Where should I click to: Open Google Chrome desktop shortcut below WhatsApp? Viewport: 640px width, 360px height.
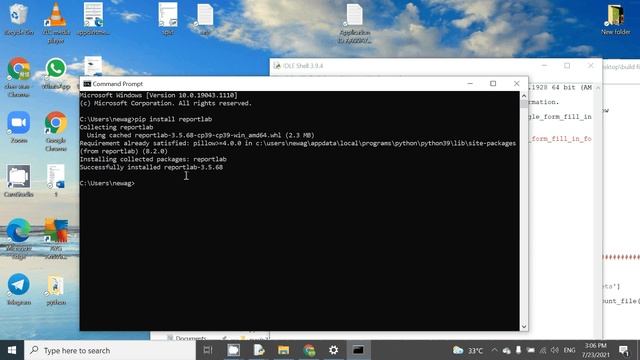point(56,131)
